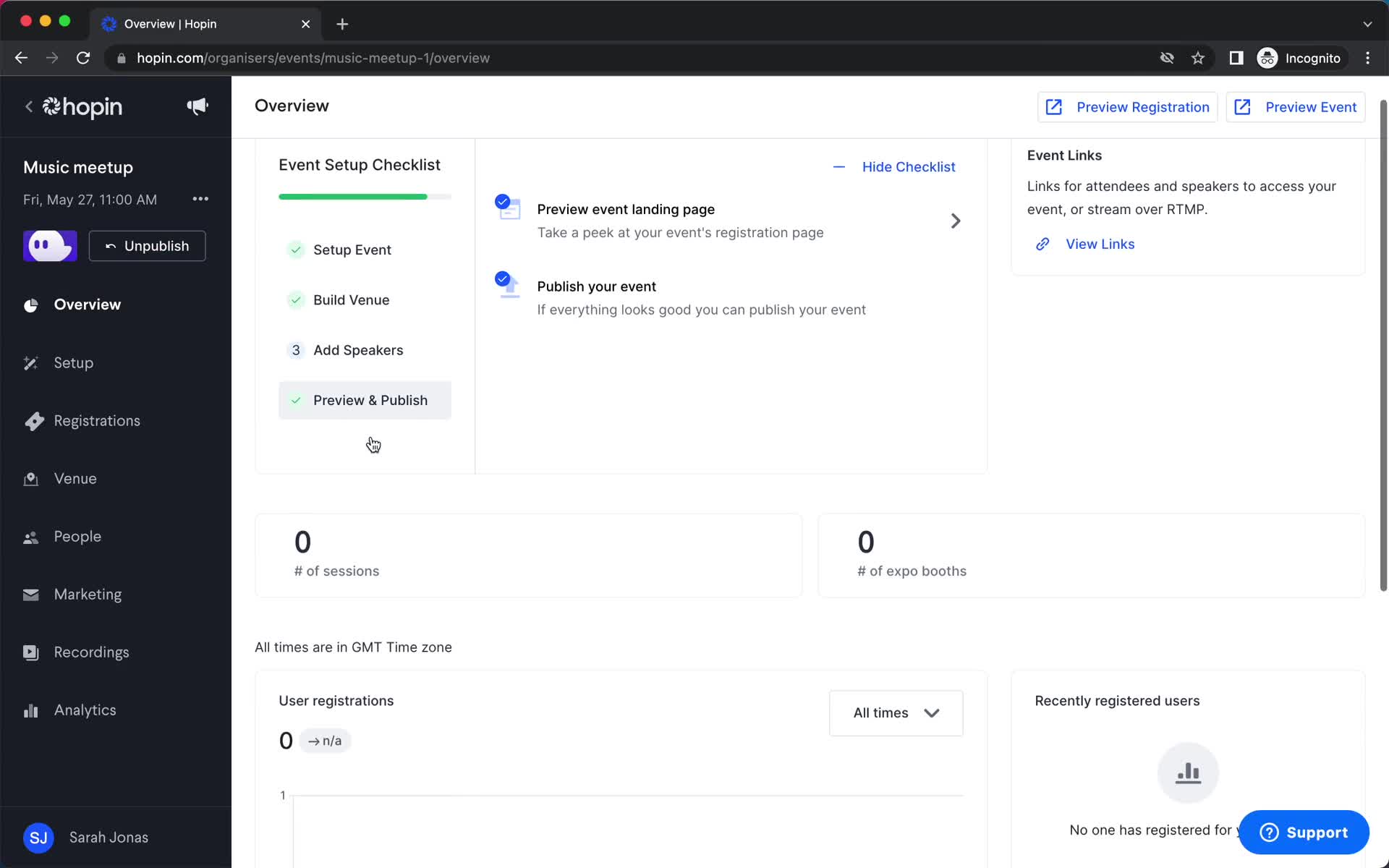1389x868 pixels.
Task: Expand the event options menu
Action: tap(199, 198)
